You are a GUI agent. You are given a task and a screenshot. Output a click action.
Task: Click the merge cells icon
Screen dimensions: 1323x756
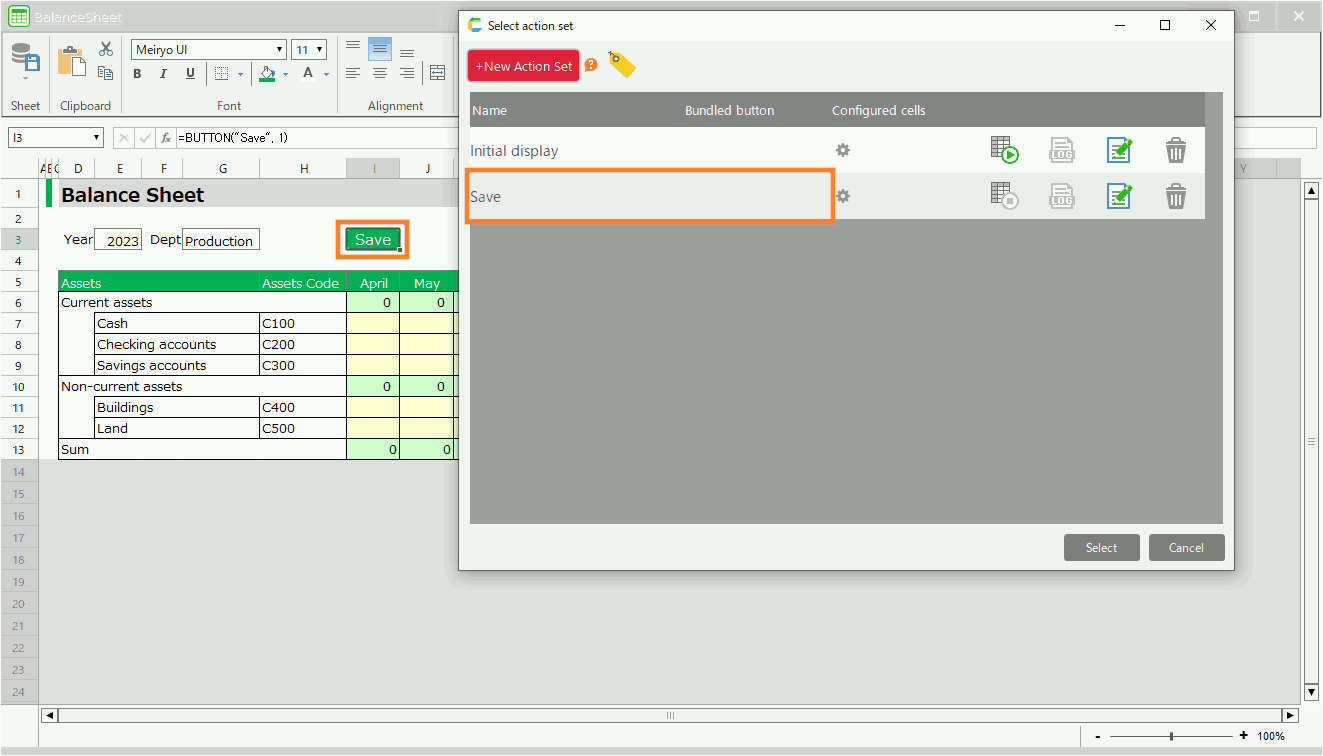(437, 73)
